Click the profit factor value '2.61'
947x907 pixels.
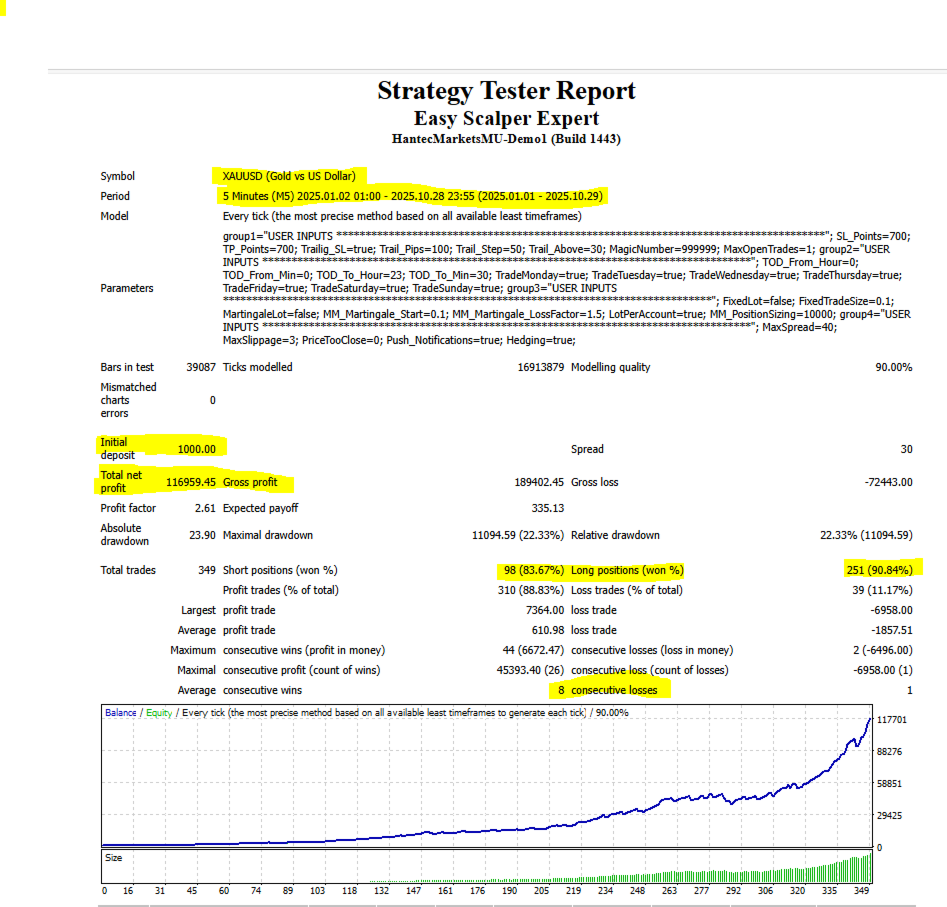[205, 508]
